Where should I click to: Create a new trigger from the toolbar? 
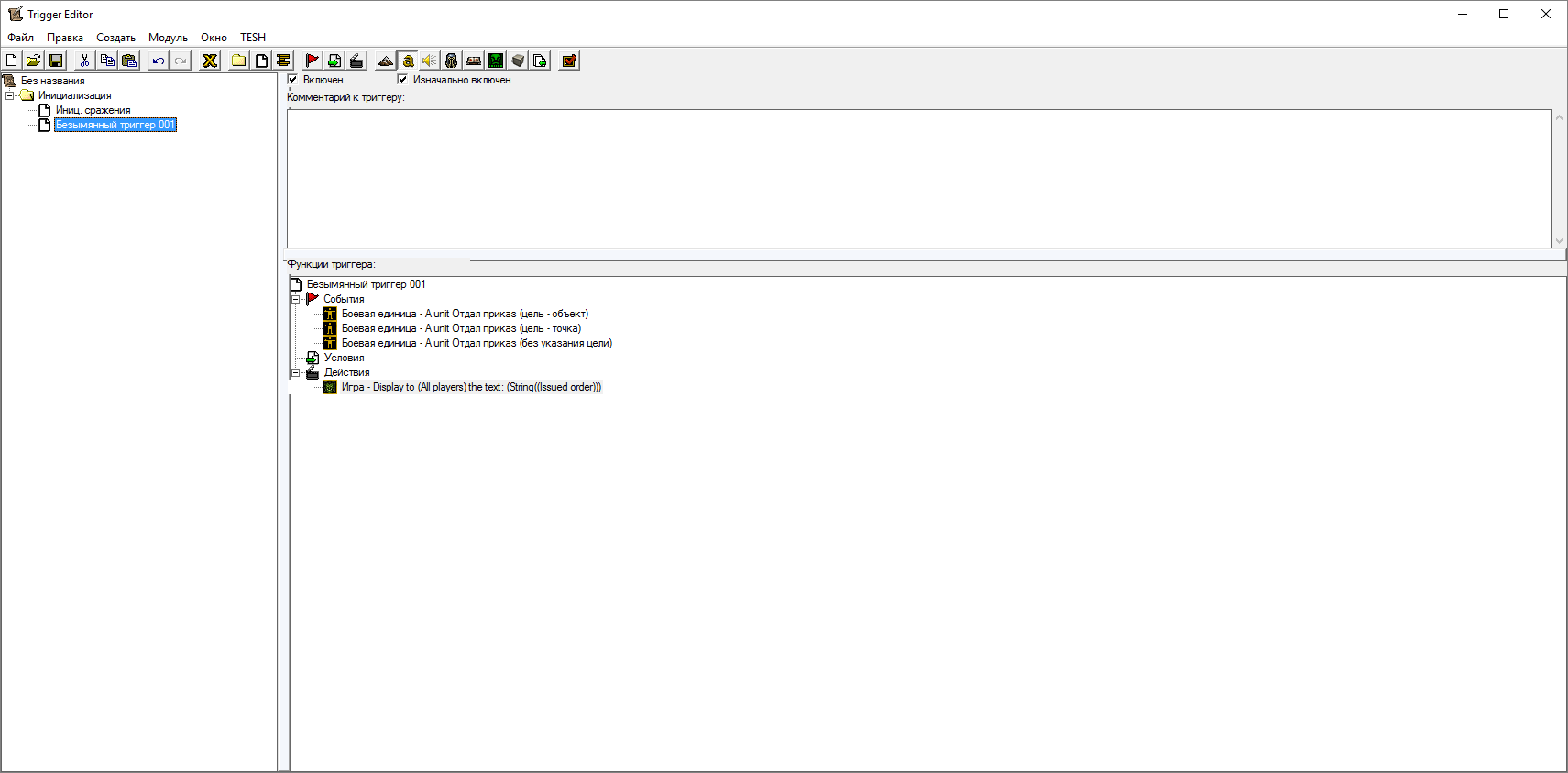(x=261, y=61)
